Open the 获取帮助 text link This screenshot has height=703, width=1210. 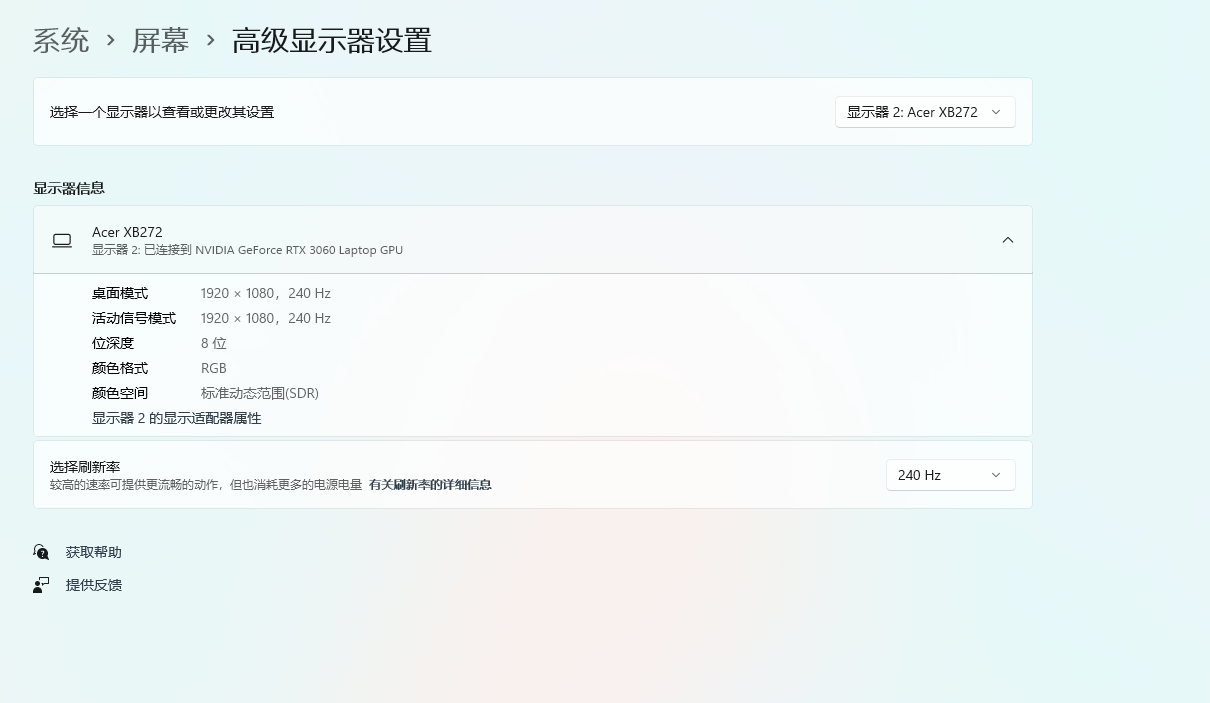[x=94, y=552]
